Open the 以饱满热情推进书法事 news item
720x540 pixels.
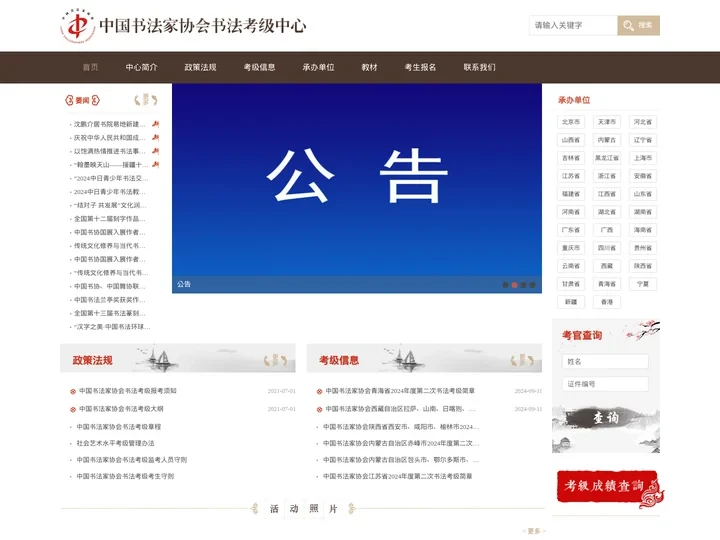click(110, 151)
